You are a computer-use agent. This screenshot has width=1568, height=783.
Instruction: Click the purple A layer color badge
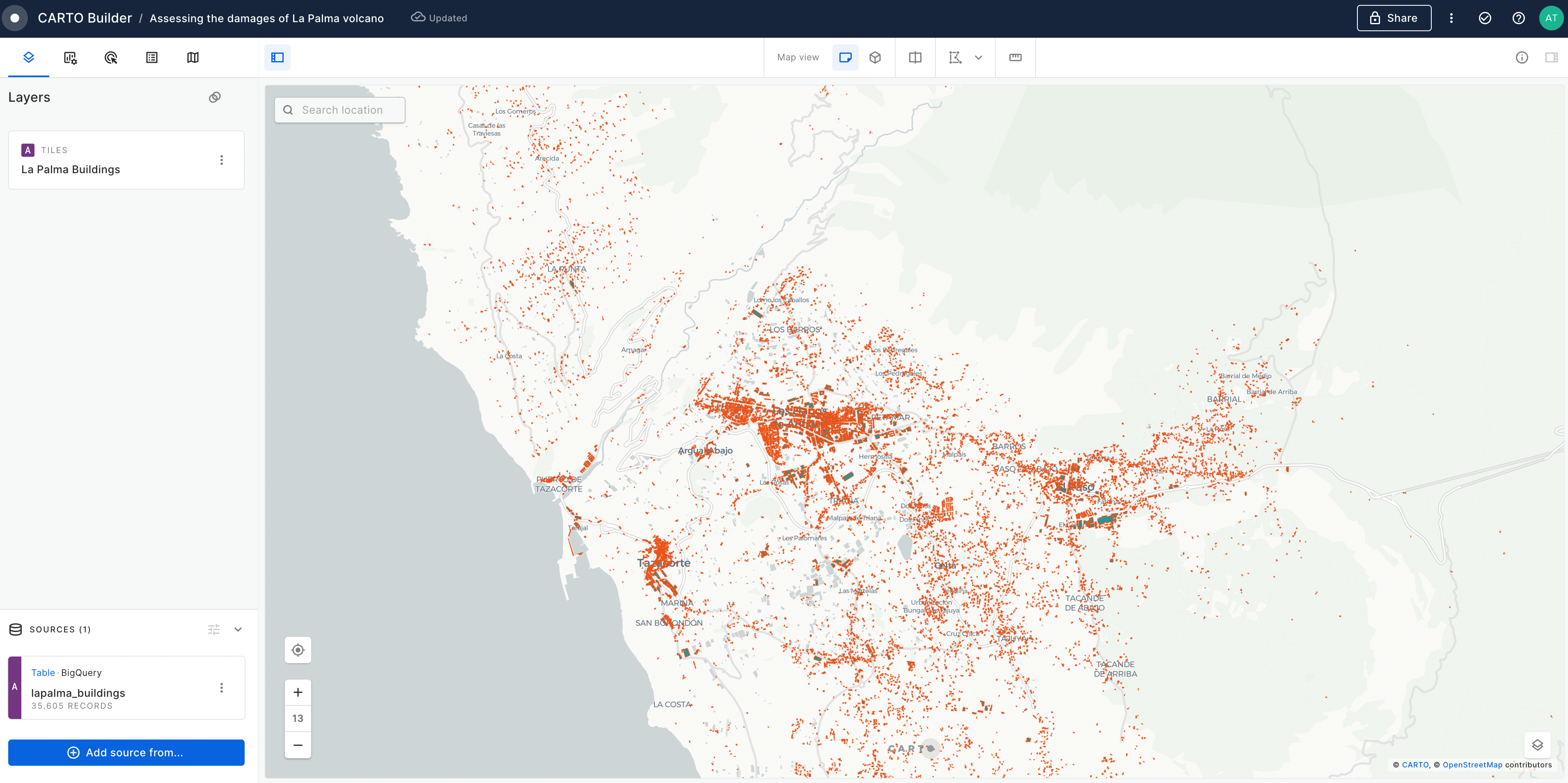28,150
